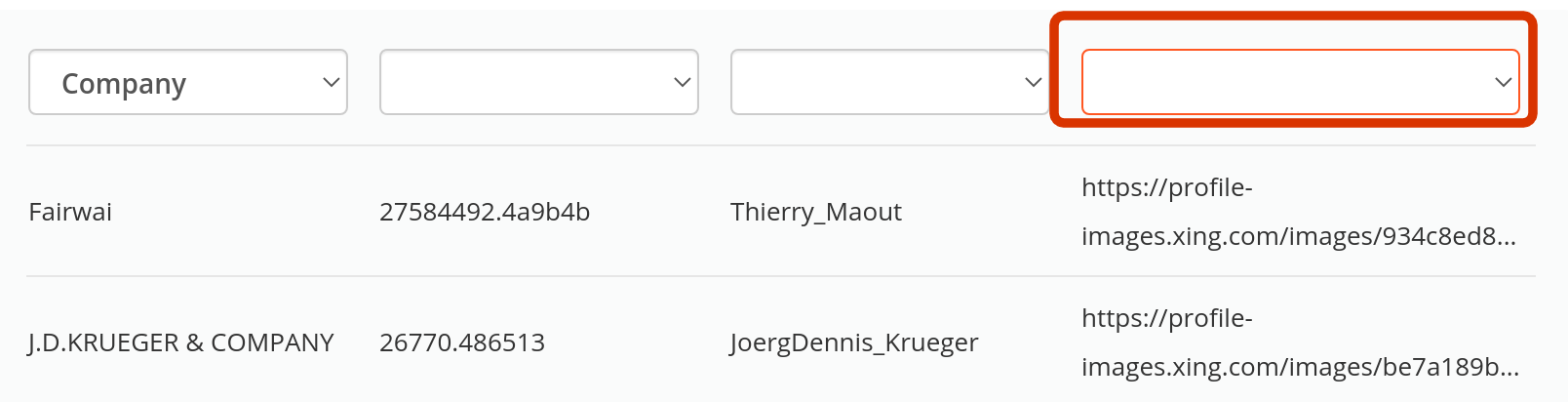Click the 27584492.4a9b4b value cell
The height and width of the screenshot is (402, 1568).
point(485,212)
